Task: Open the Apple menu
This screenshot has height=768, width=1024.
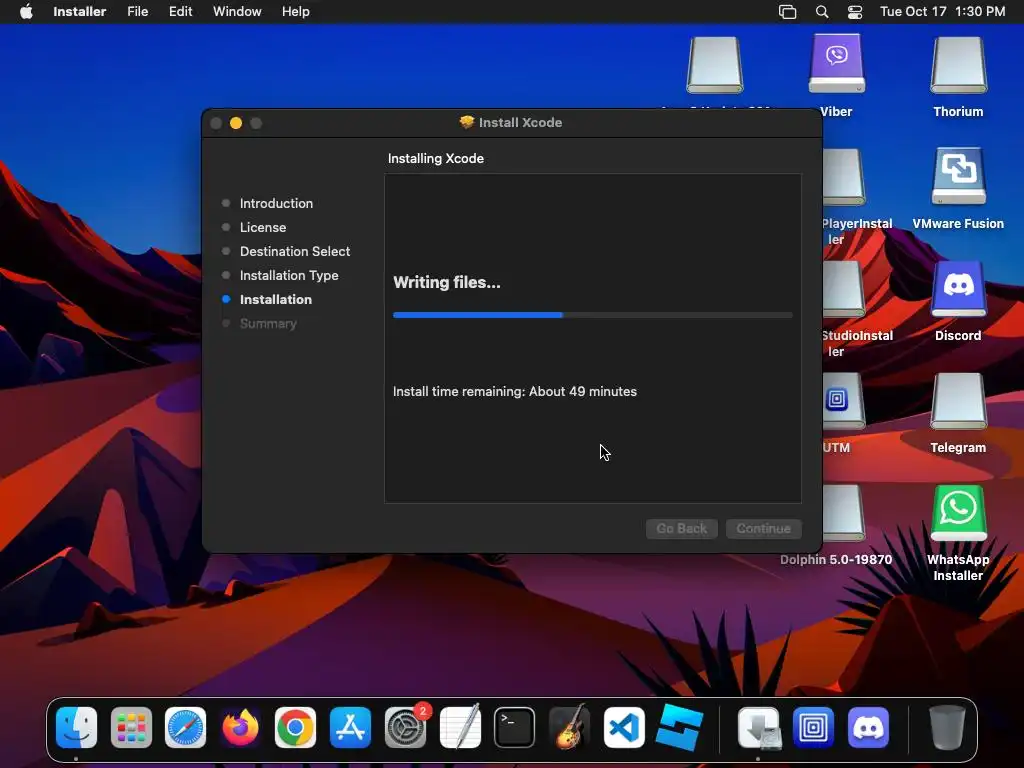Action: click(26, 12)
